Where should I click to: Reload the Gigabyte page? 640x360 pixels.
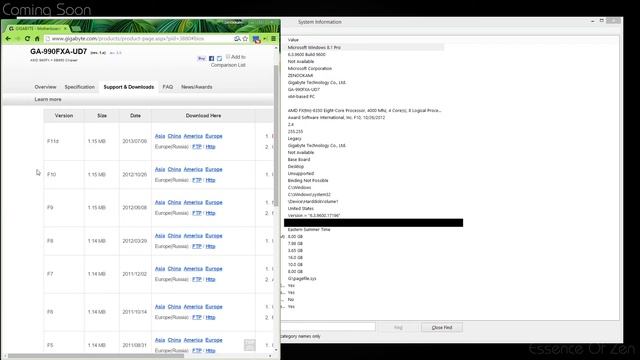click(x=27, y=38)
